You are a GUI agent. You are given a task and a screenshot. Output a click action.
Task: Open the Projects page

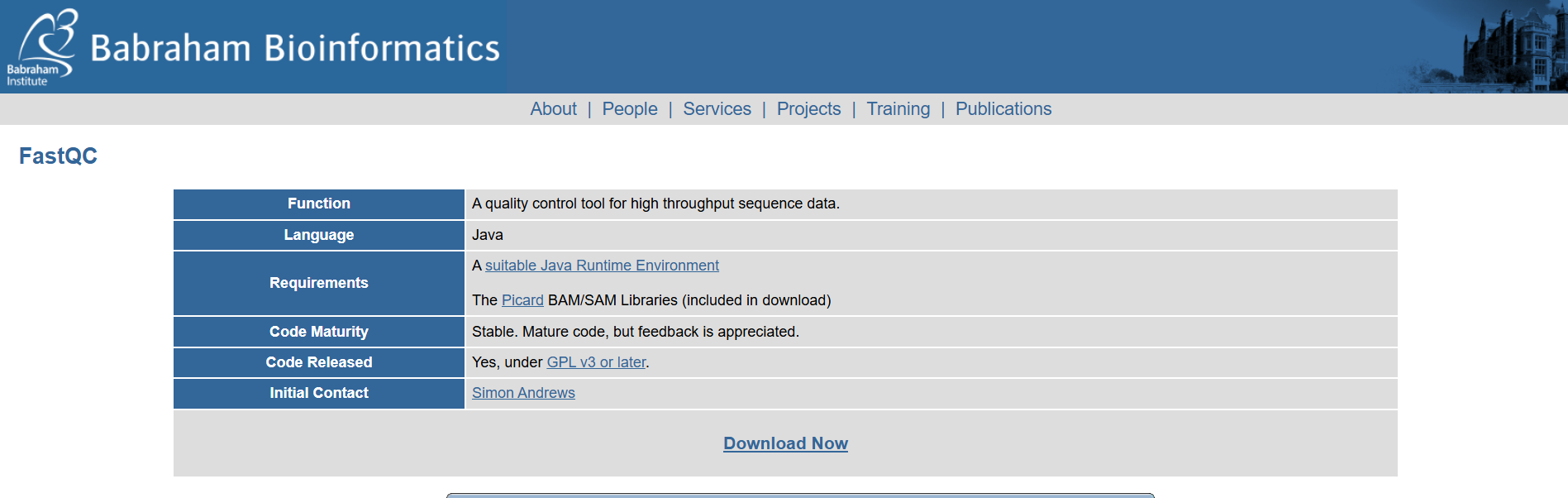808,109
